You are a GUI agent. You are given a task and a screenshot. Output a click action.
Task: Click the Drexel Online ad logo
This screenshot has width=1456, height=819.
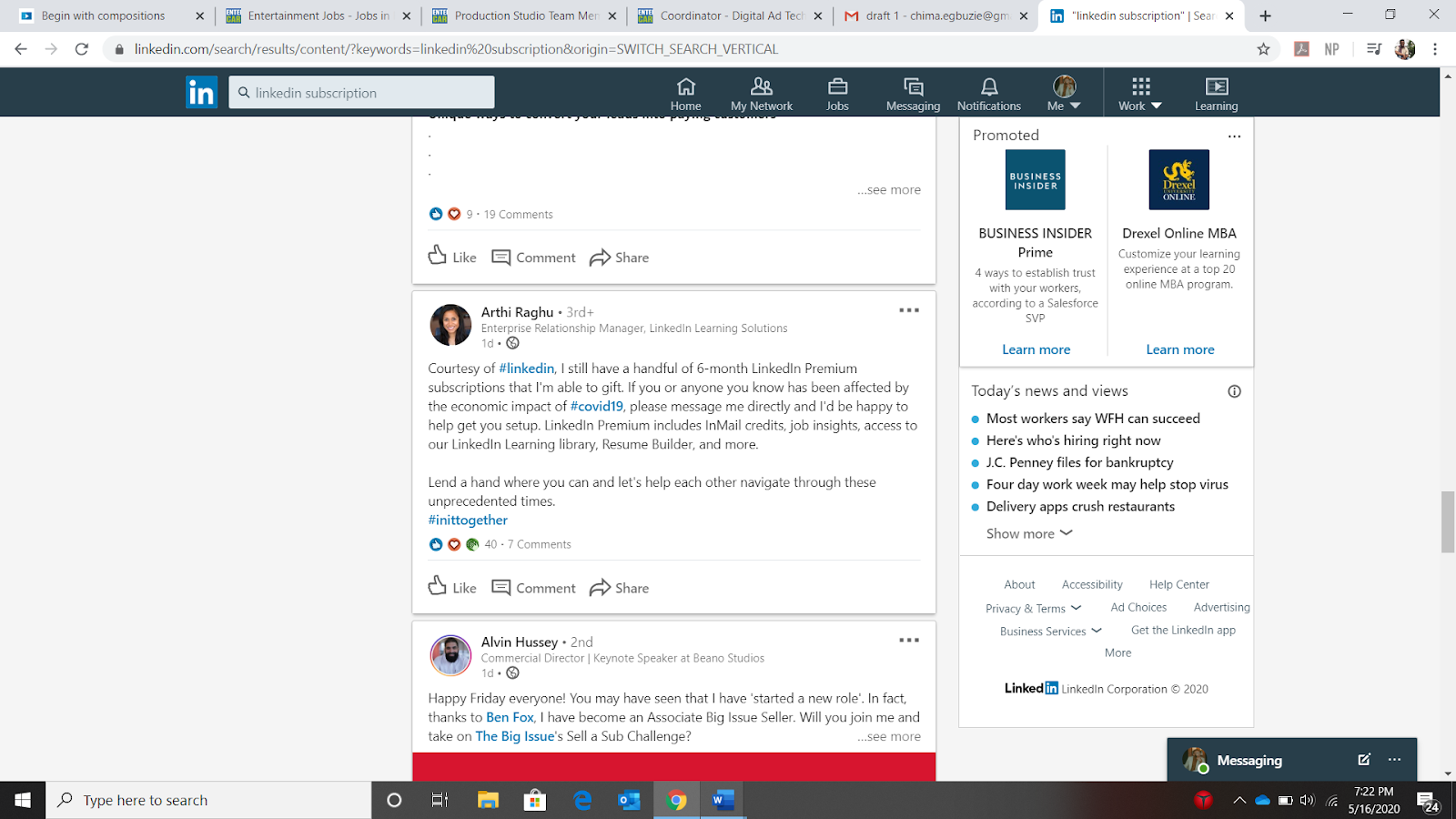[1179, 180]
